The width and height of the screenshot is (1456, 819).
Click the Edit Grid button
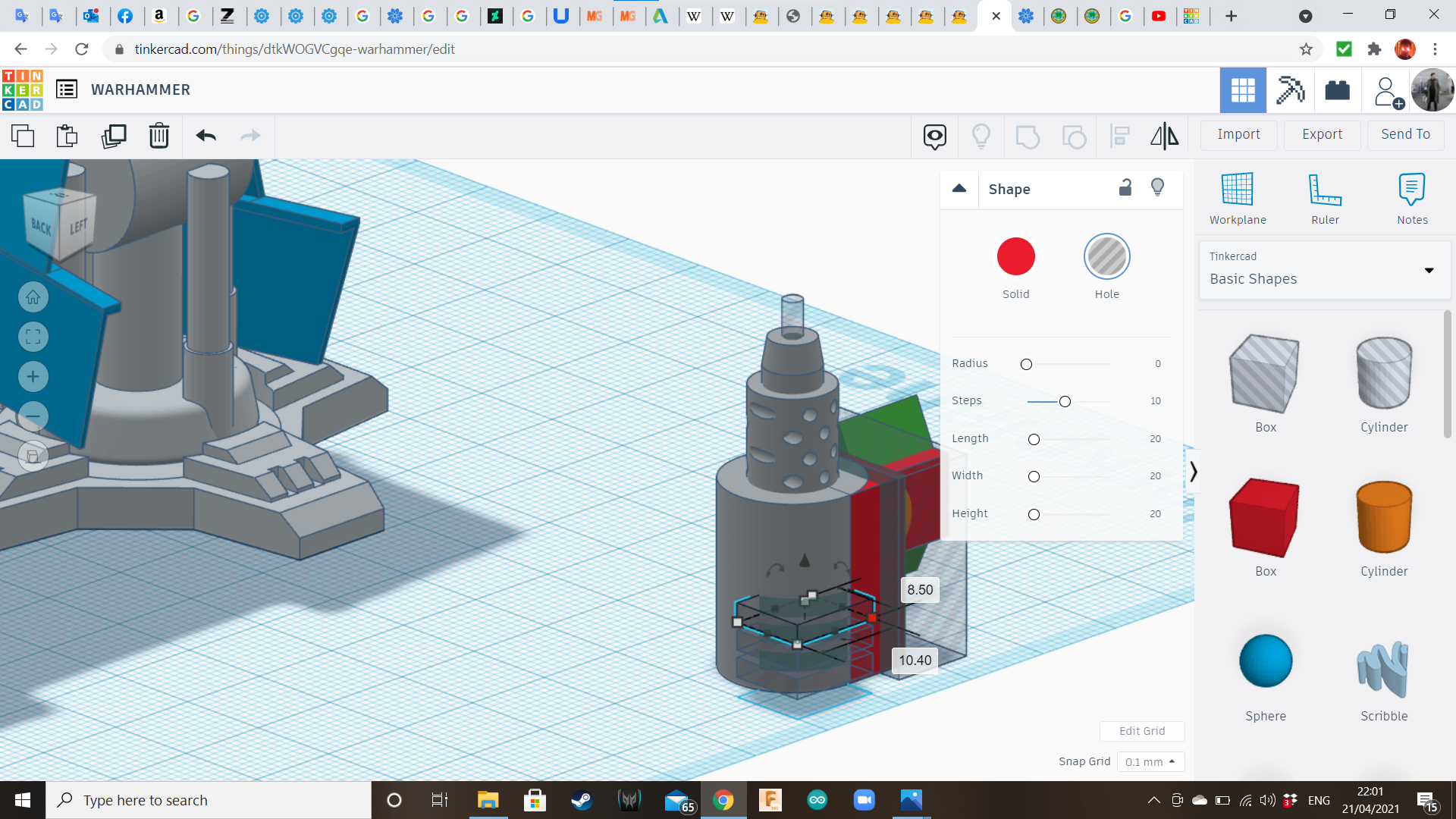coord(1142,731)
